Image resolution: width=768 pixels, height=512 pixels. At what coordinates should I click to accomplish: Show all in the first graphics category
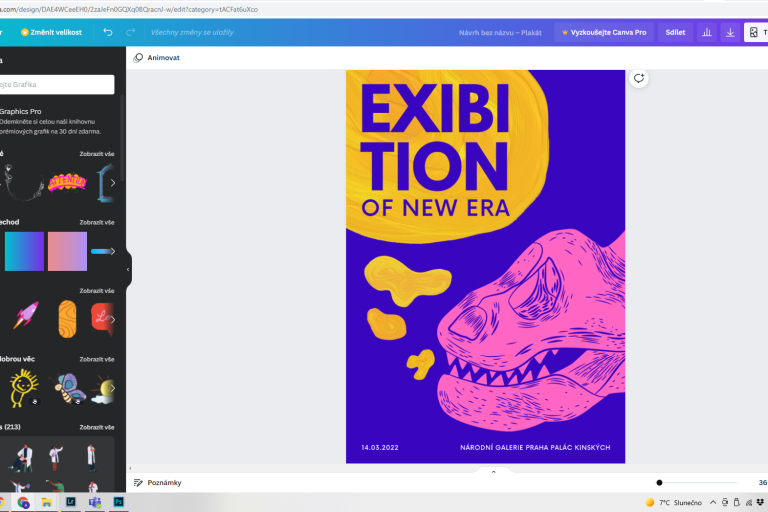coord(97,154)
